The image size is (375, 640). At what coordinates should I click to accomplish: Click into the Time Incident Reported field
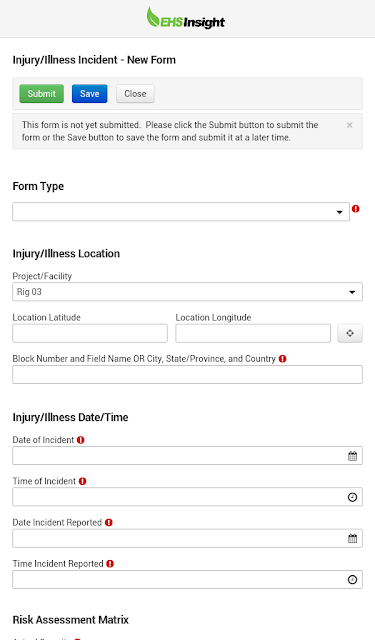(x=187, y=580)
